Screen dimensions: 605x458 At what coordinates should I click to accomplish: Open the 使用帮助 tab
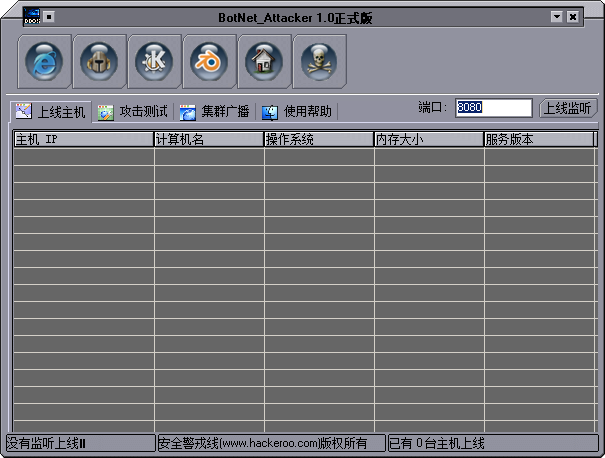tap(297, 111)
